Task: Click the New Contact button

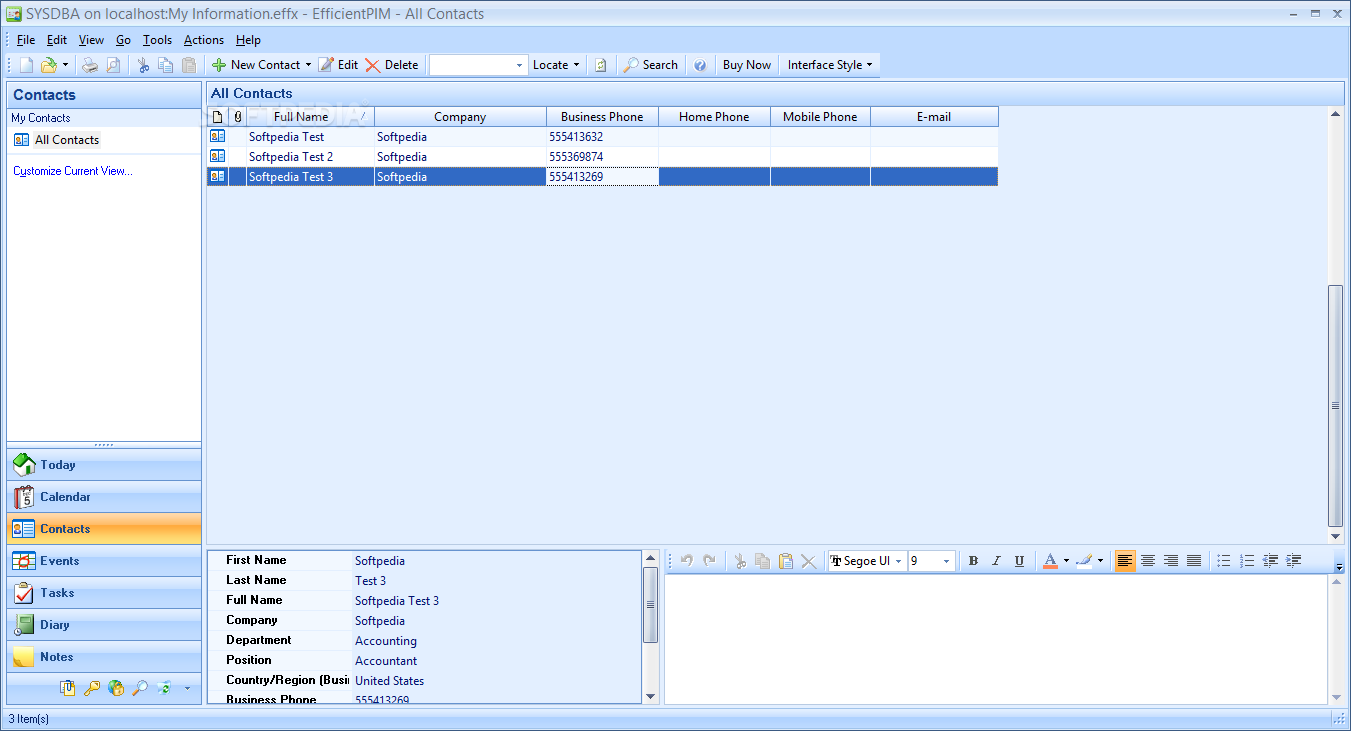Action: click(x=256, y=65)
